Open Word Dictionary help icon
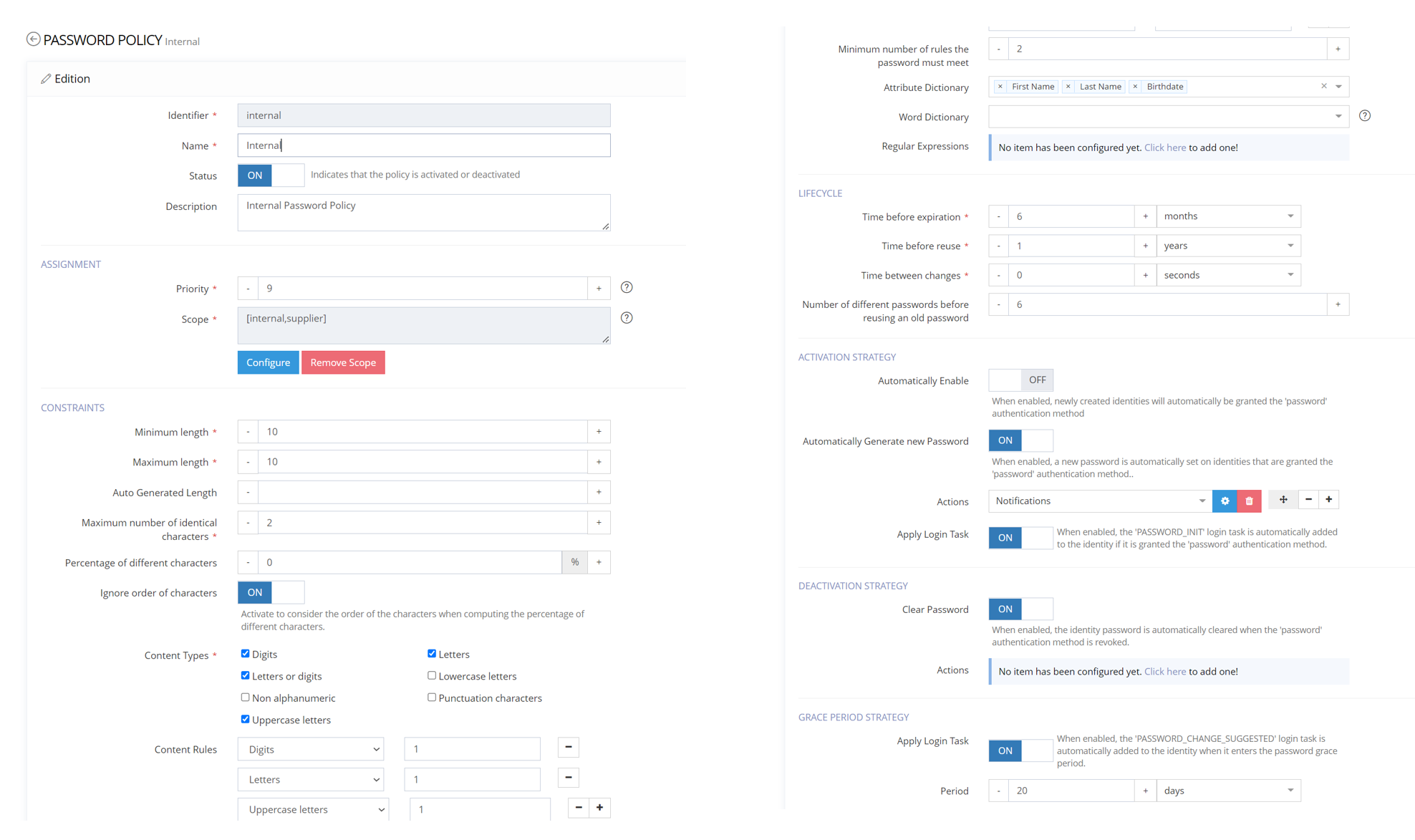 (x=1365, y=116)
